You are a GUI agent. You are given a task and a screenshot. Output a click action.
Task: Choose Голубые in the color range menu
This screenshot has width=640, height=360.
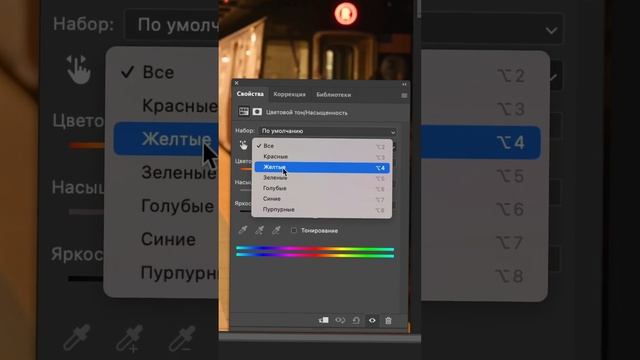tap(322, 188)
